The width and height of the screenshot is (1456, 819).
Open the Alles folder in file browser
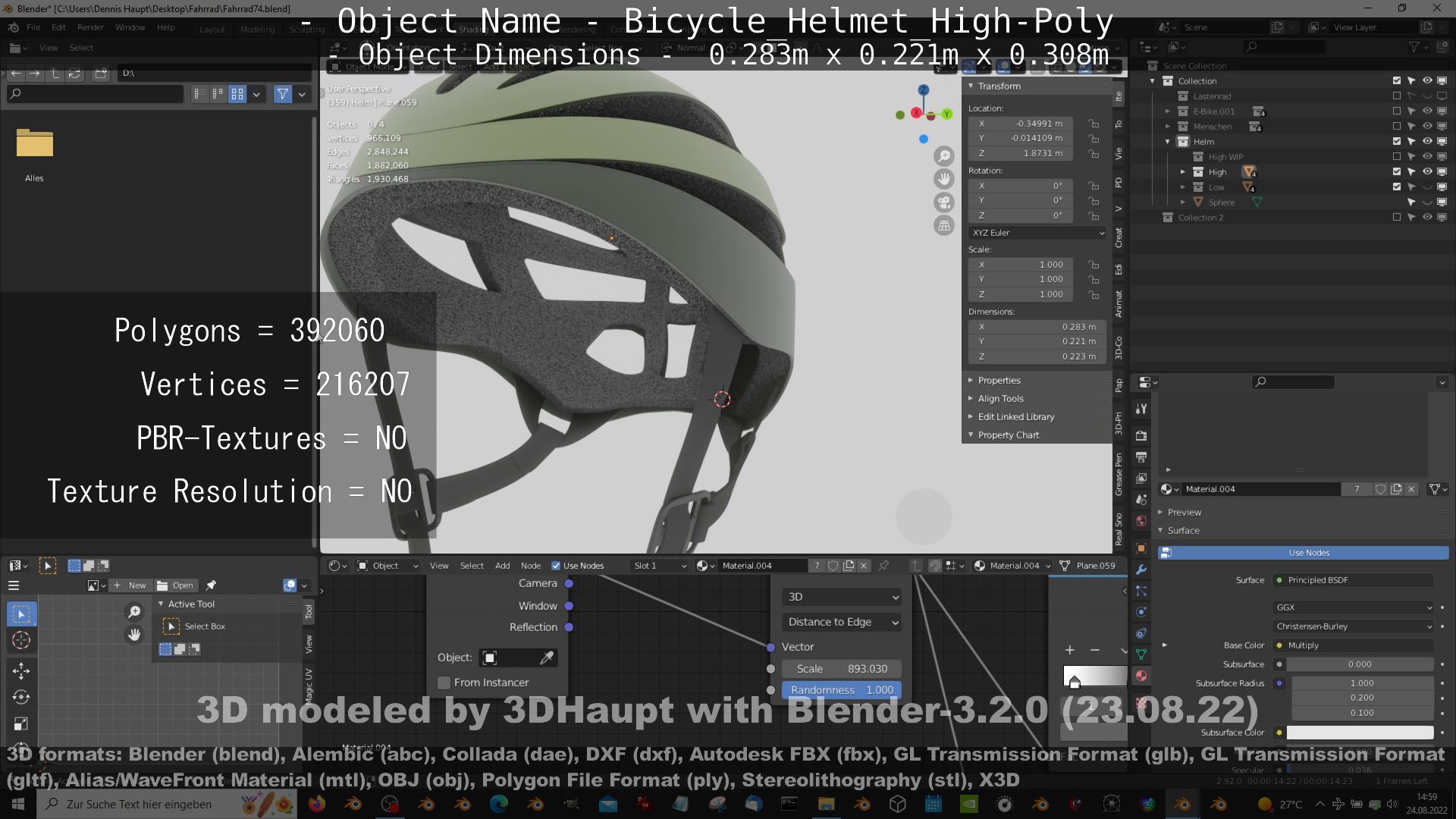pos(34,155)
